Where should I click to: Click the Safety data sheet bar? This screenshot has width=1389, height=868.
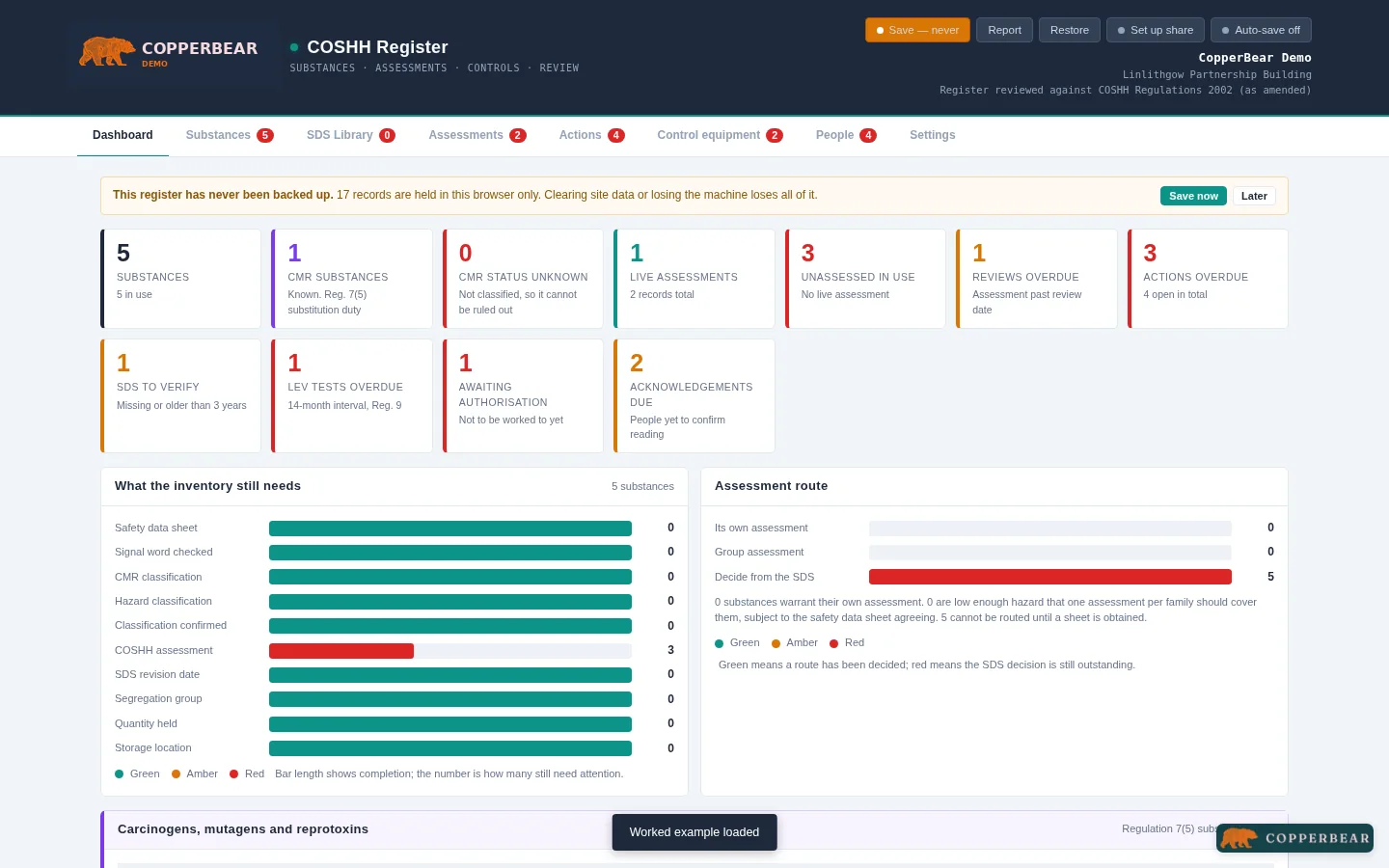coord(450,529)
